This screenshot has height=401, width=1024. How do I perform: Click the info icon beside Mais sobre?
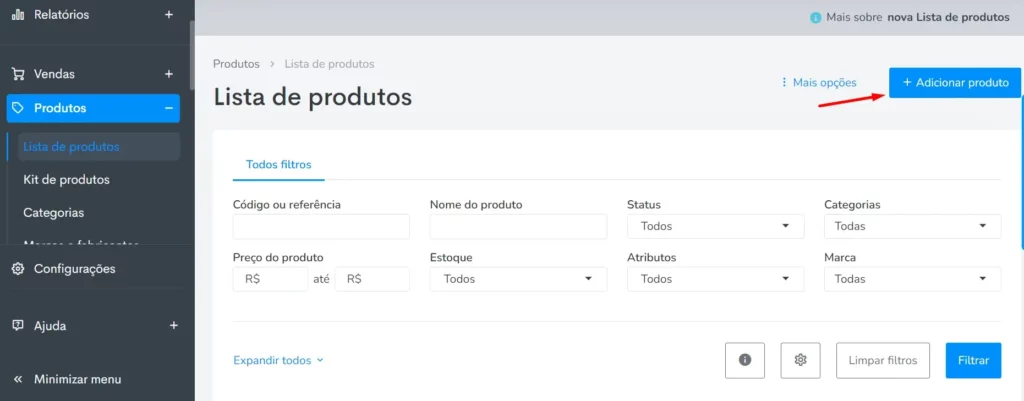pos(816,18)
